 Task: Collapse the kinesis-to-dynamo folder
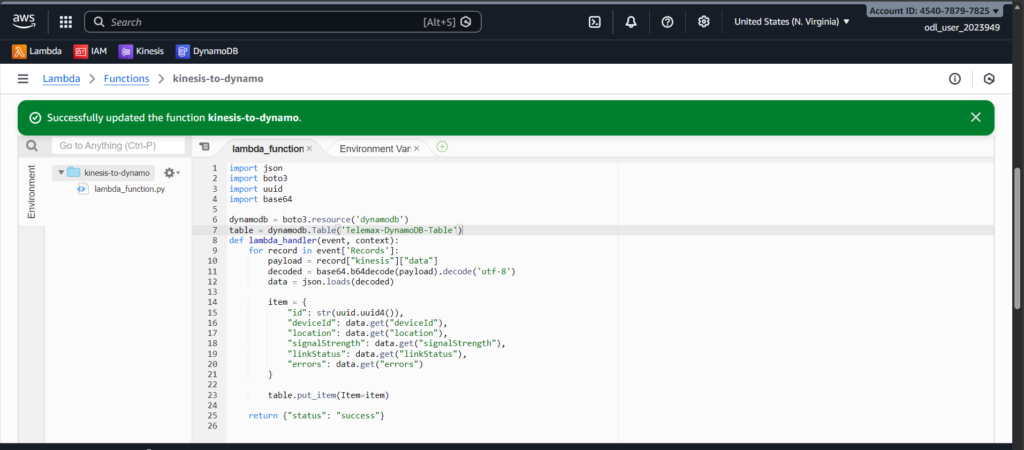click(x=61, y=172)
